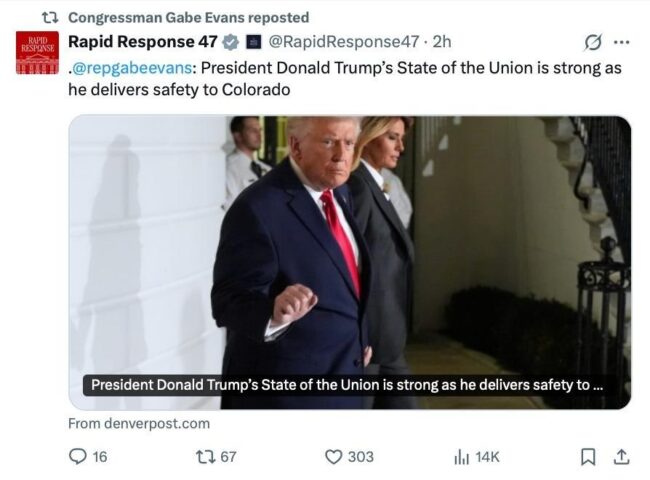Click 'Congressman Gabe Evans reposted' label
Screen dimensions: 650x480
point(189,17)
